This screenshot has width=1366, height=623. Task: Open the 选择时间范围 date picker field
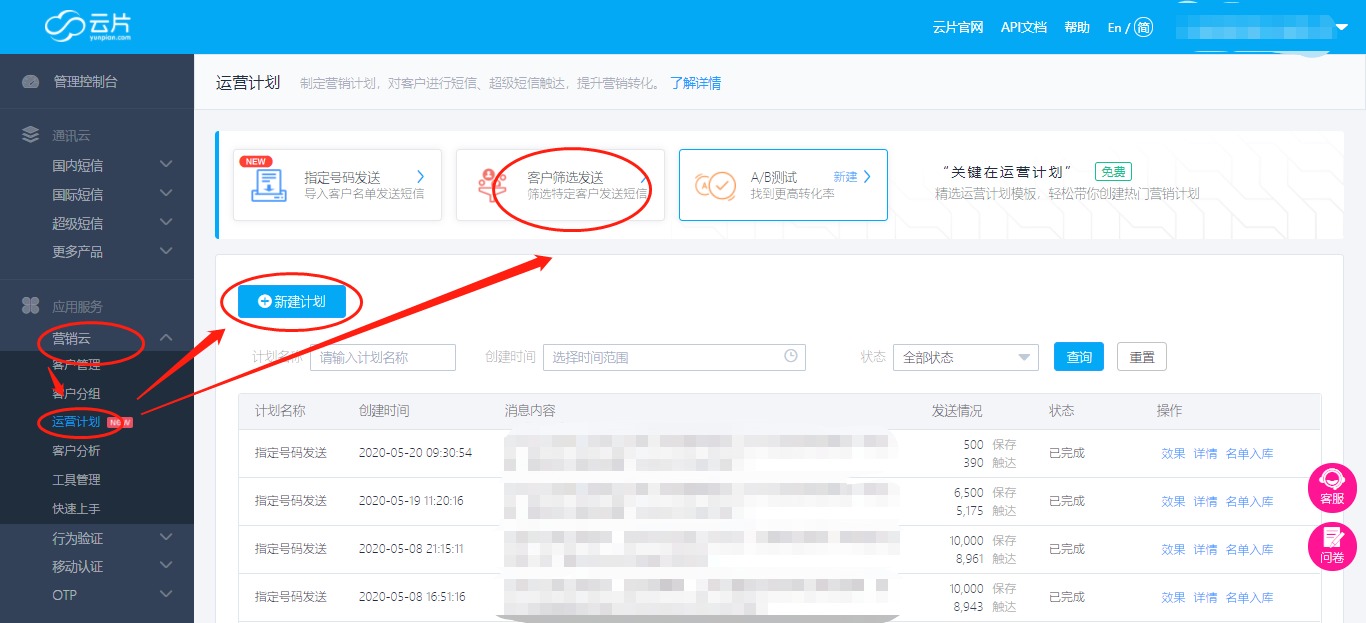(674, 357)
